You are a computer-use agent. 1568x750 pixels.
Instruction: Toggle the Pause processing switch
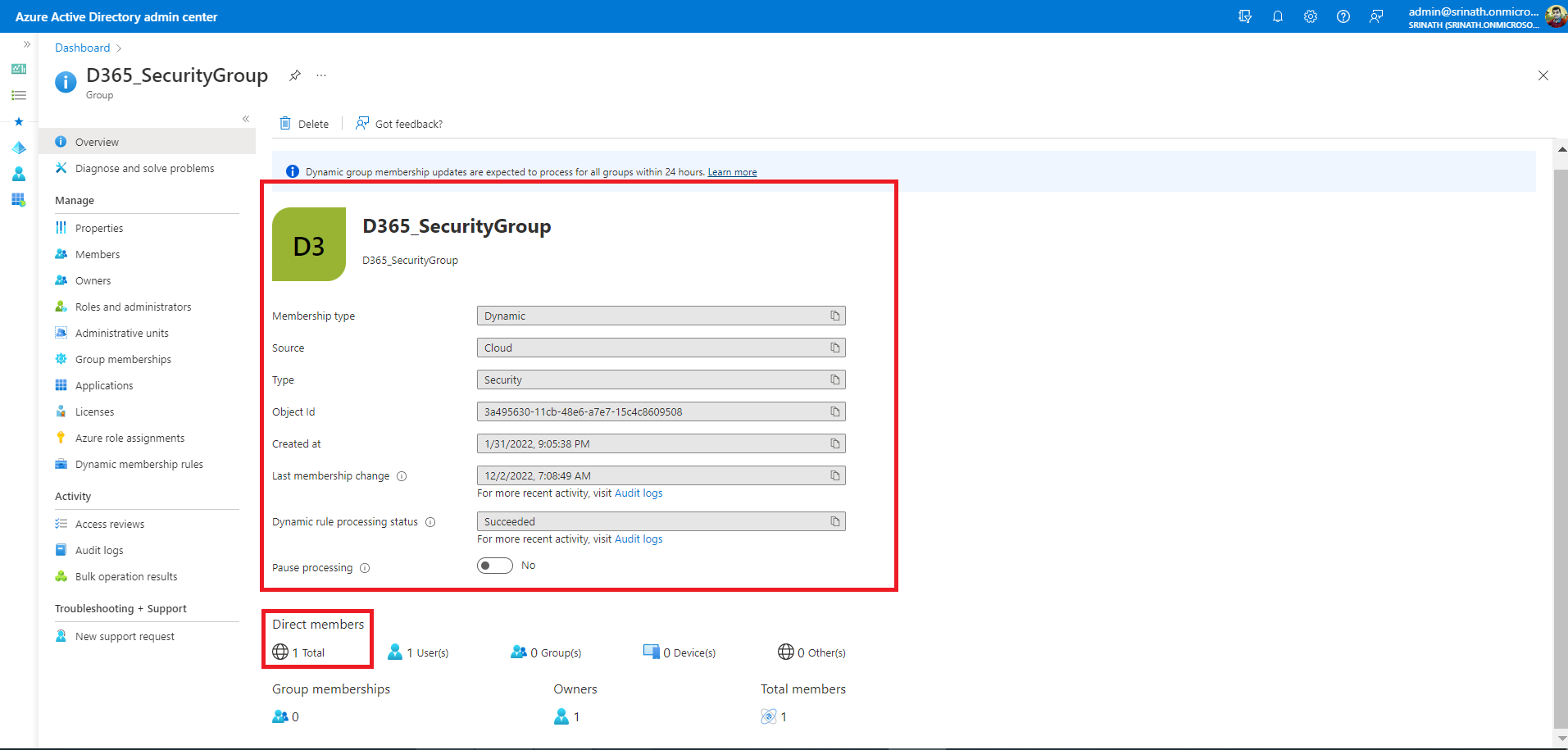495,566
